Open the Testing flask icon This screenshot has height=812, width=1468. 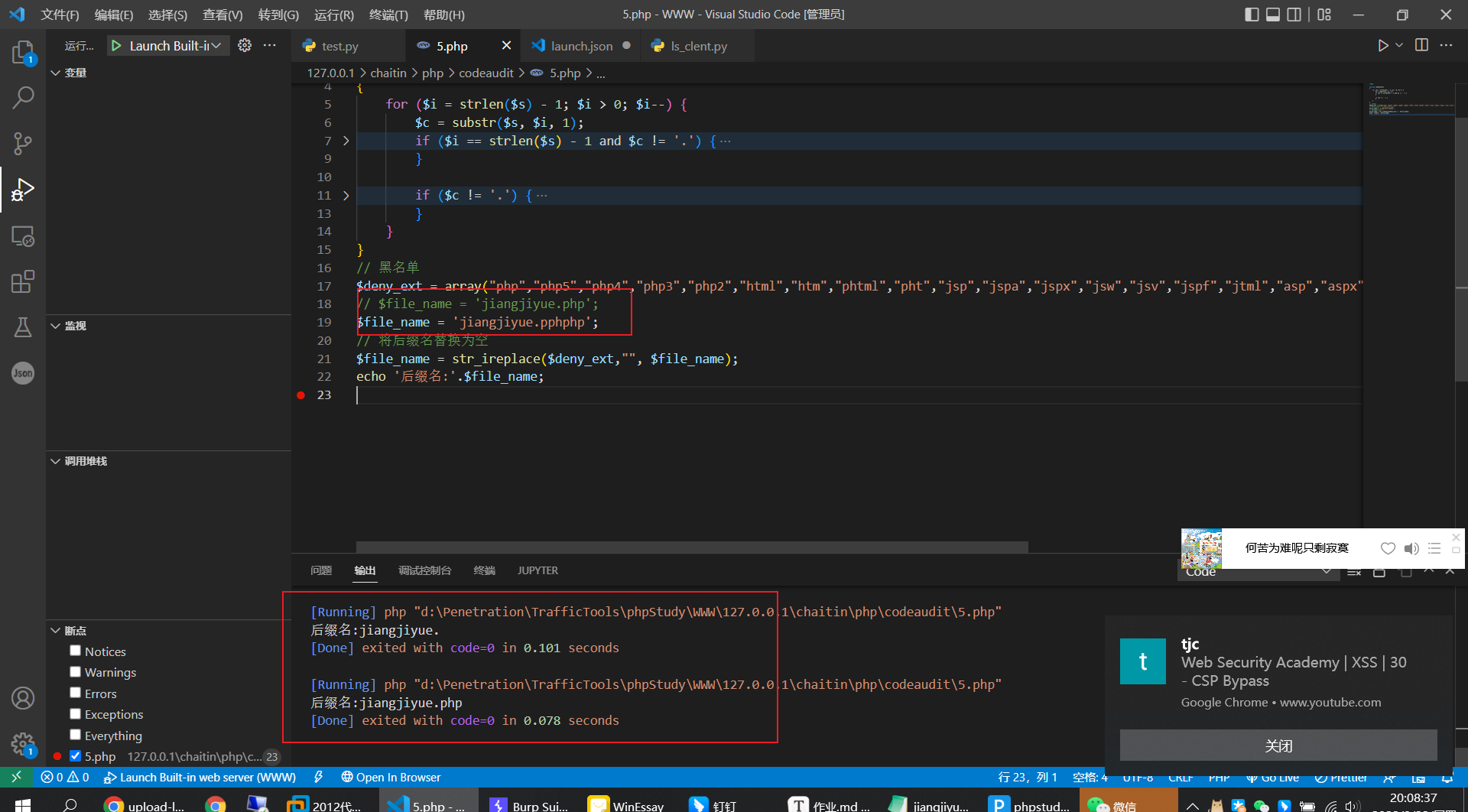click(x=23, y=327)
